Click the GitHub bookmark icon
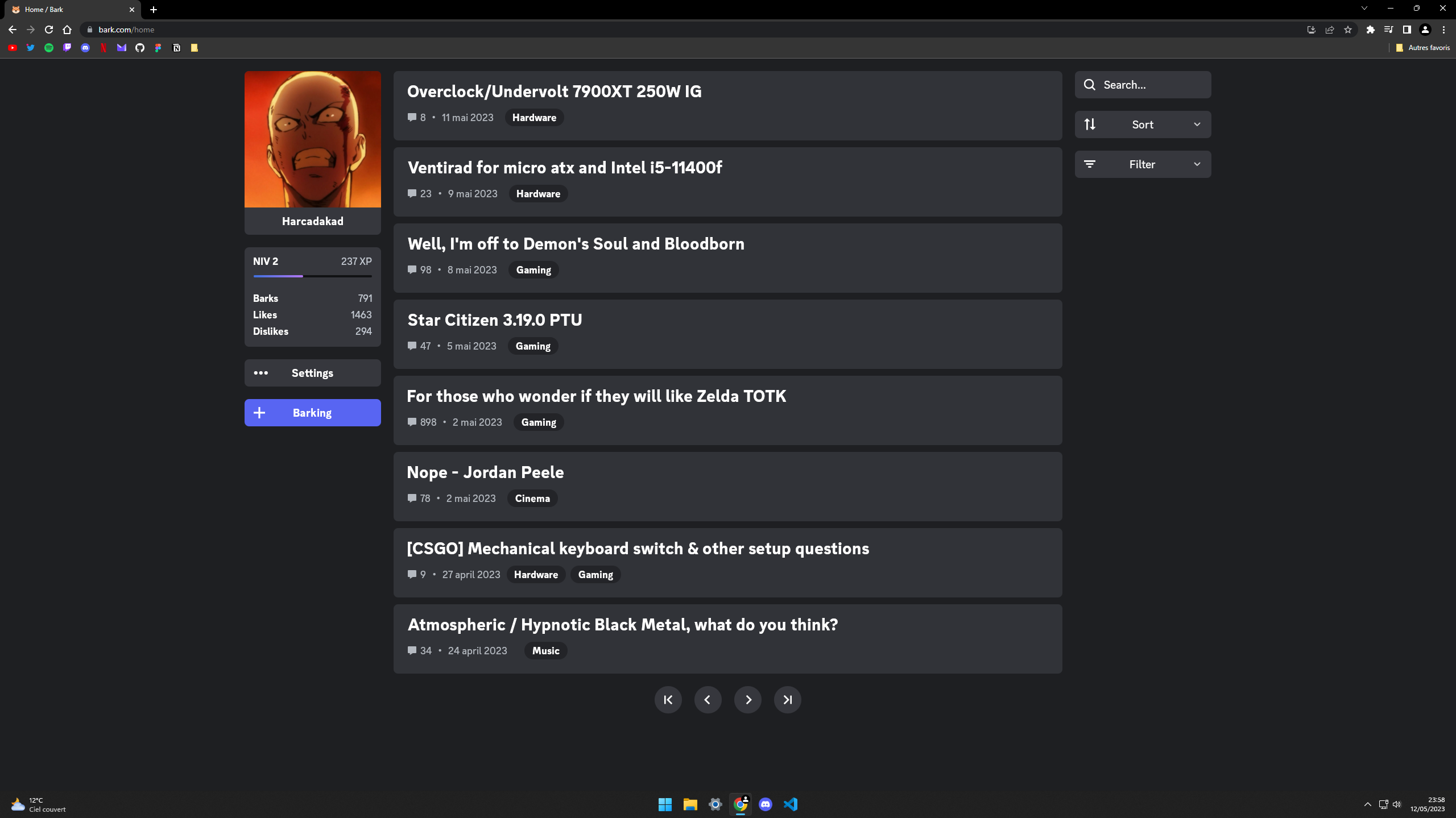This screenshot has width=1456, height=818. coord(140,48)
